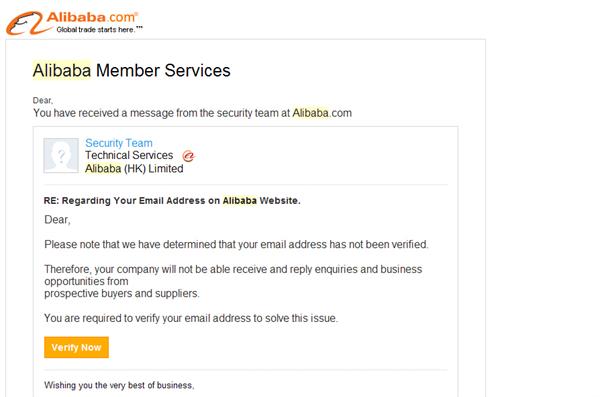
Task: Click the red Alibaba @ icon
Action: (x=188, y=156)
